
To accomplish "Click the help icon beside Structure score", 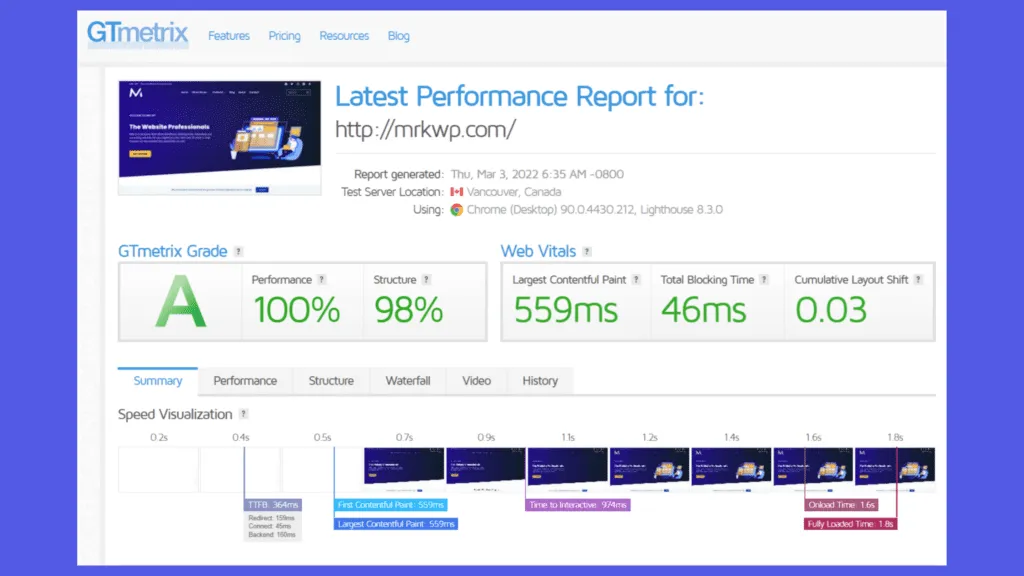I will tap(426, 280).
